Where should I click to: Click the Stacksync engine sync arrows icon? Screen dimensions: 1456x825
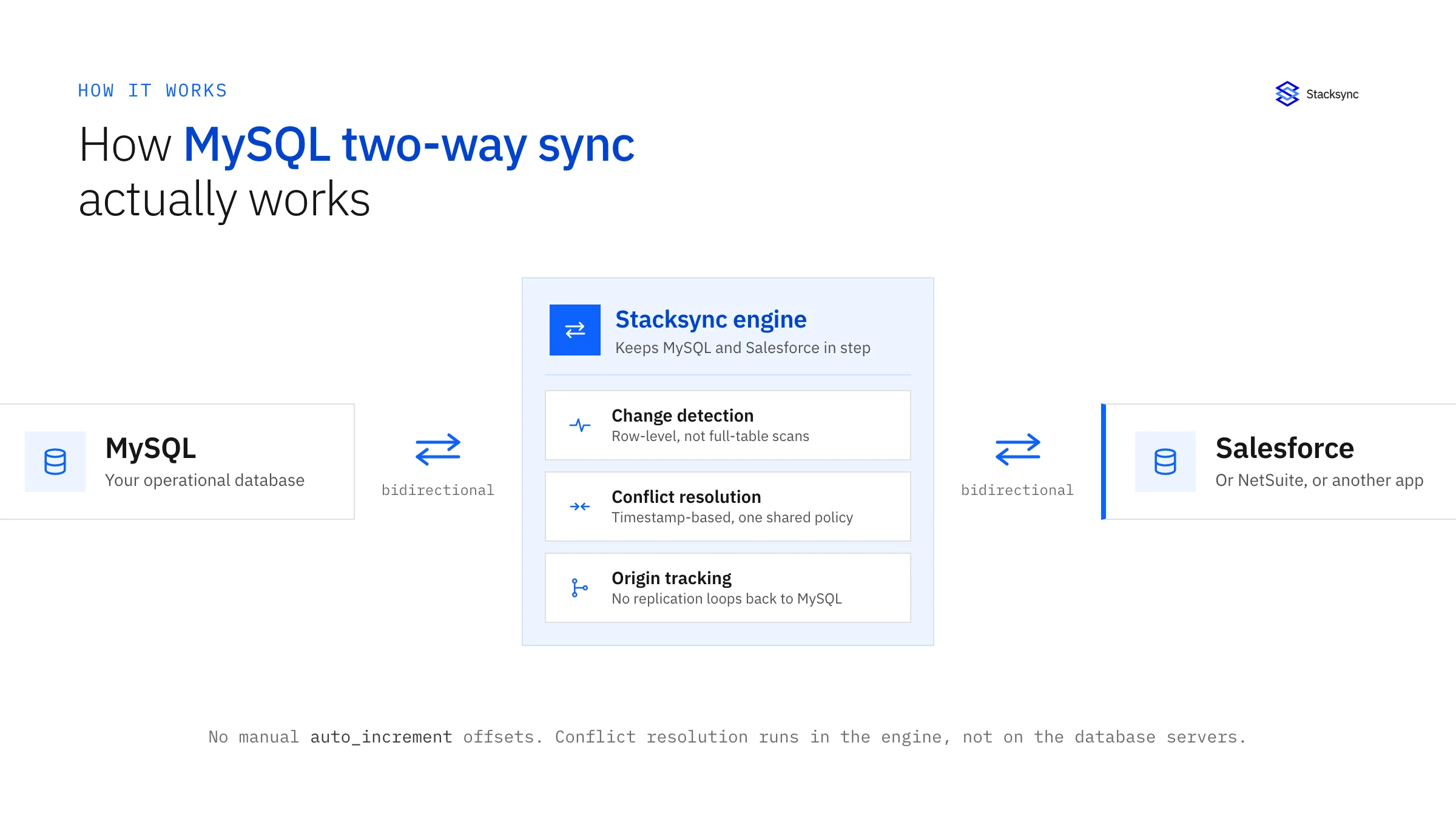(x=575, y=330)
